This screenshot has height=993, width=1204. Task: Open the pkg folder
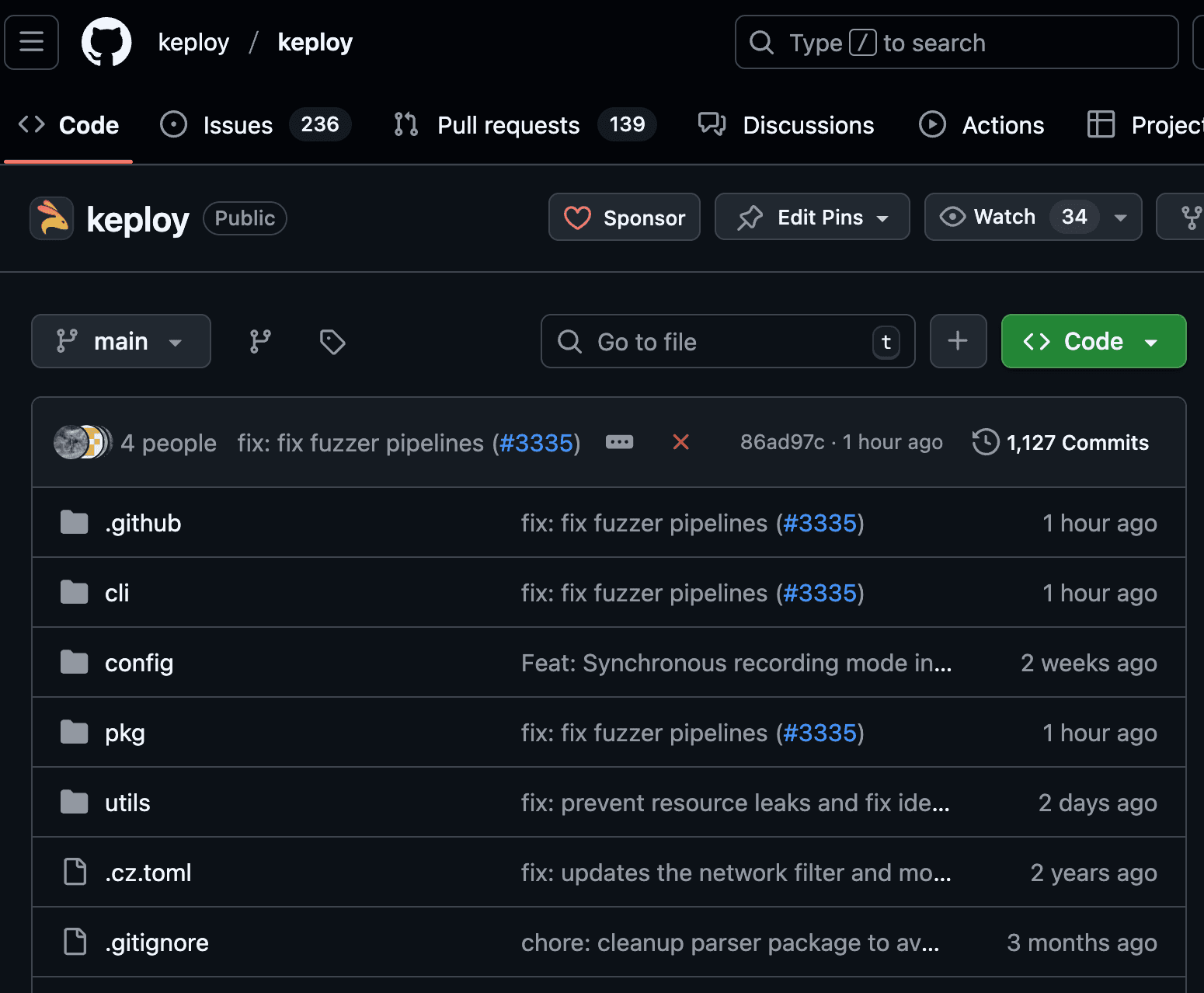click(x=125, y=733)
